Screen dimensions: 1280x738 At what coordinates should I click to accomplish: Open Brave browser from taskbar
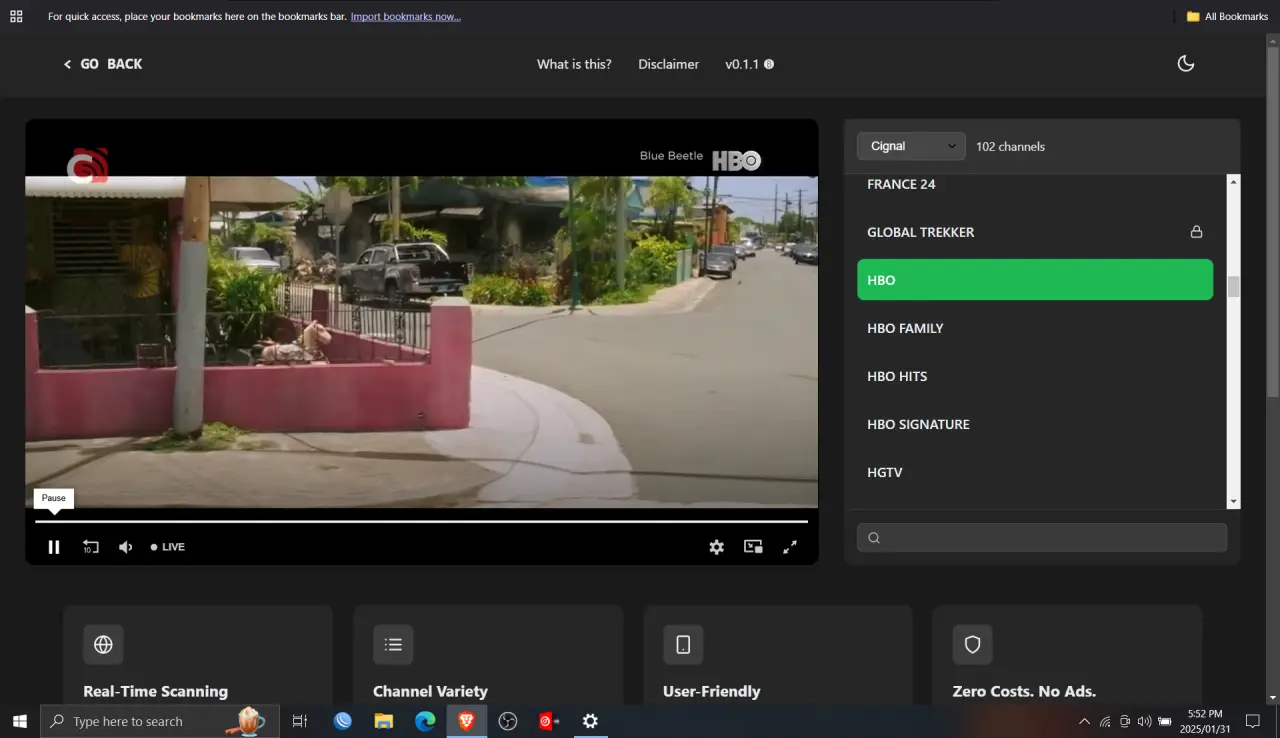click(x=466, y=721)
